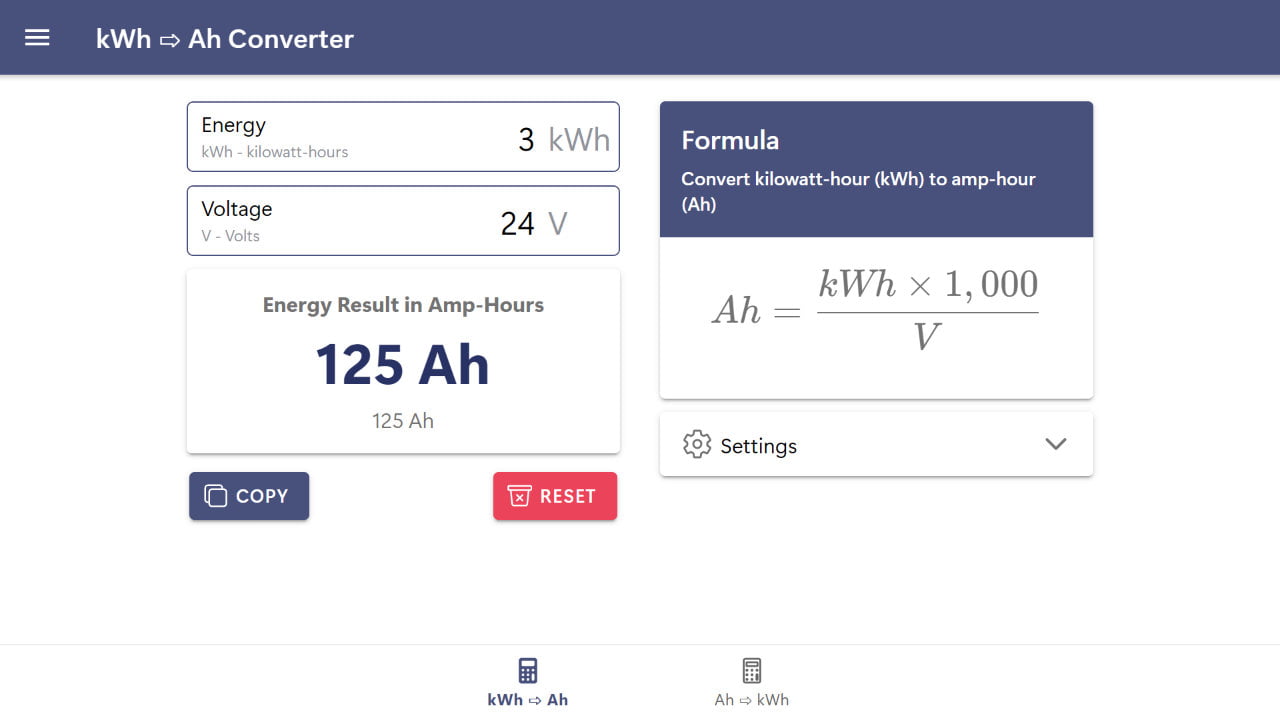Click the Ah formula equation
This screenshot has width=1280, height=720.
(875, 310)
